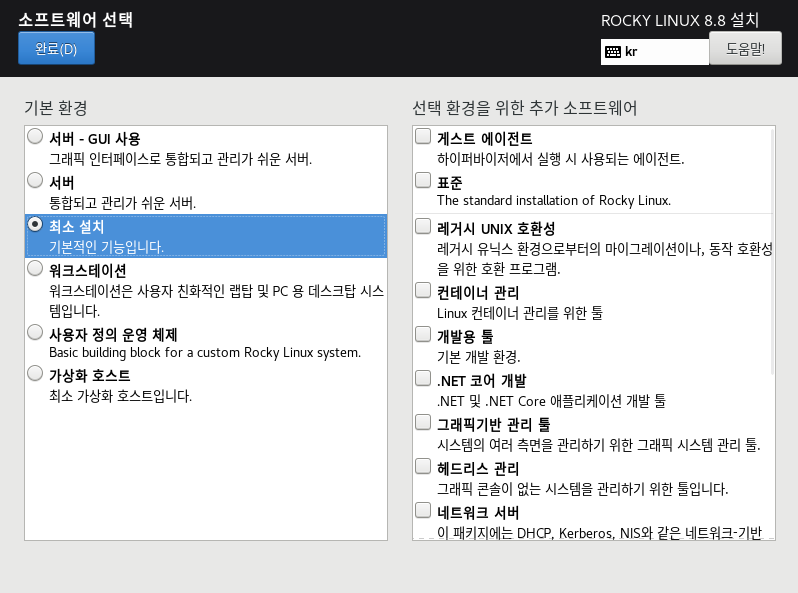Open the 도움말! help button
The height and width of the screenshot is (593, 798).
(x=745, y=48)
